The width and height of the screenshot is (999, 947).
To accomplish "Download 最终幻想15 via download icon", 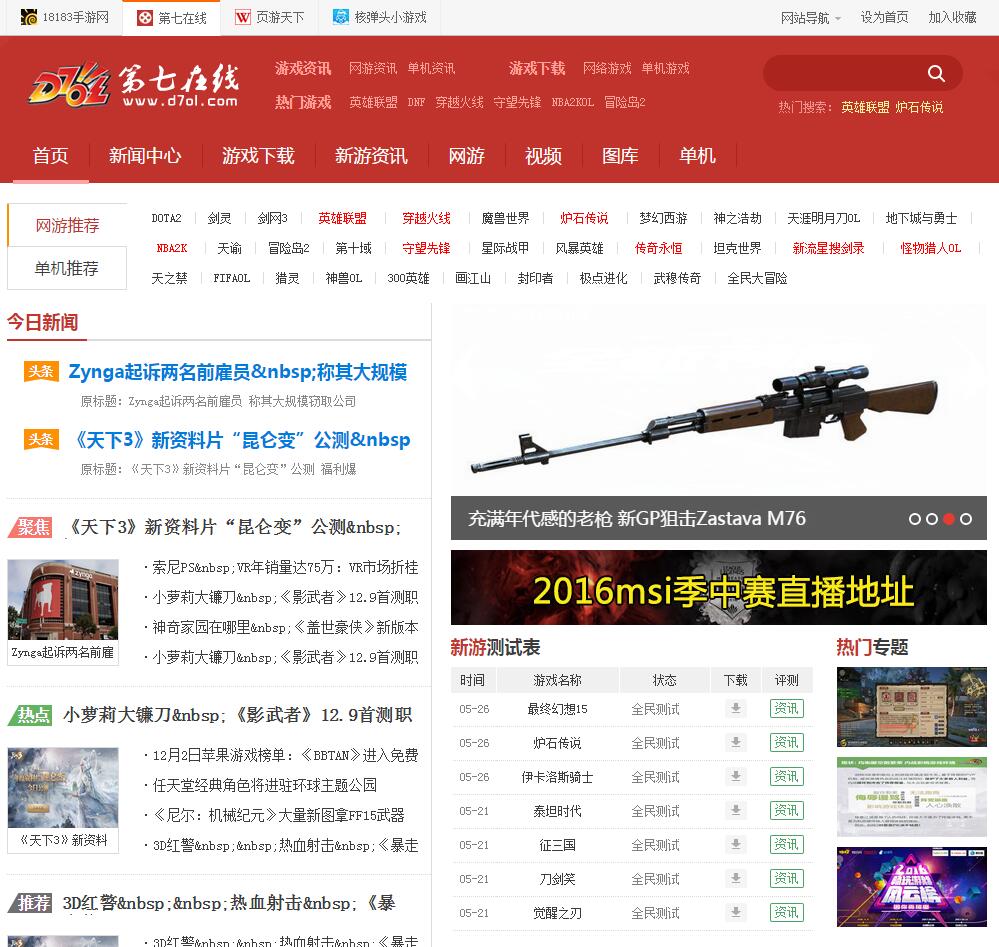I will click(735, 709).
